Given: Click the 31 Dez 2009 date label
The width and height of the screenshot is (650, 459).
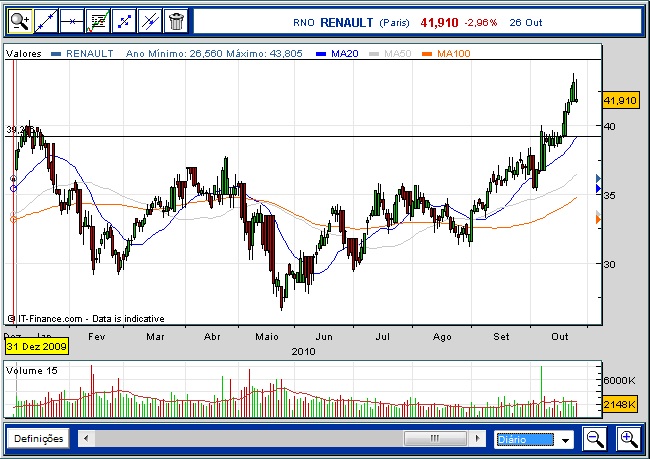Looking at the screenshot, I should 36,347.
